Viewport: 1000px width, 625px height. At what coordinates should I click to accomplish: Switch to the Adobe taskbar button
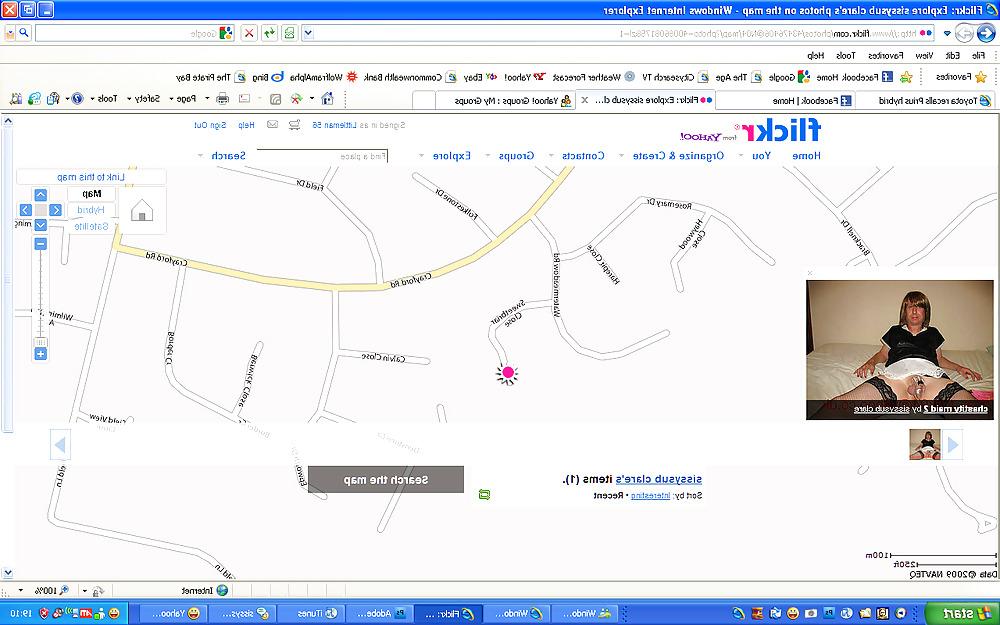(x=379, y=614)
